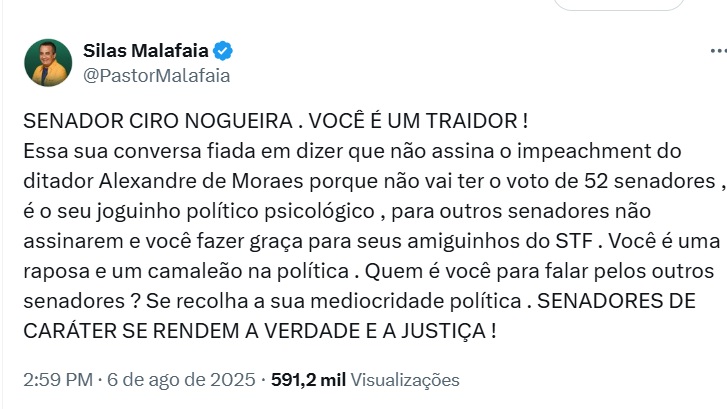The height and width of the screenshot is (409, 727).
Task: Click the headline SENADOR CIRO NOGUEIRA text
Action: 158,121
